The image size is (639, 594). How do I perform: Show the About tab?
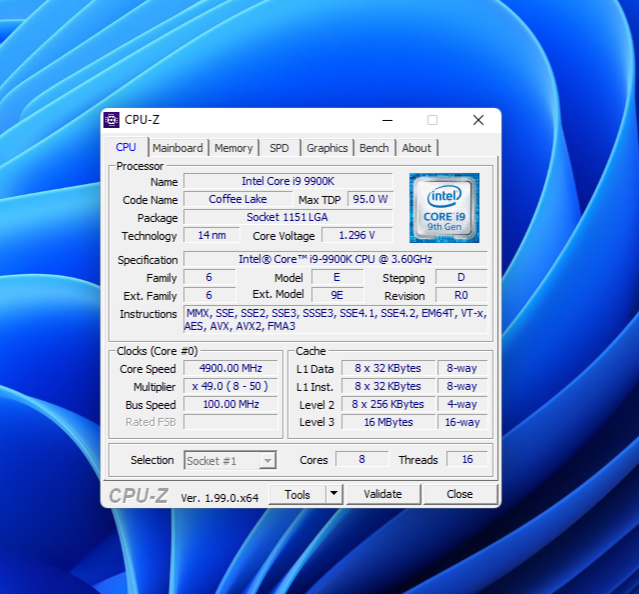click(x=416, y=148)
